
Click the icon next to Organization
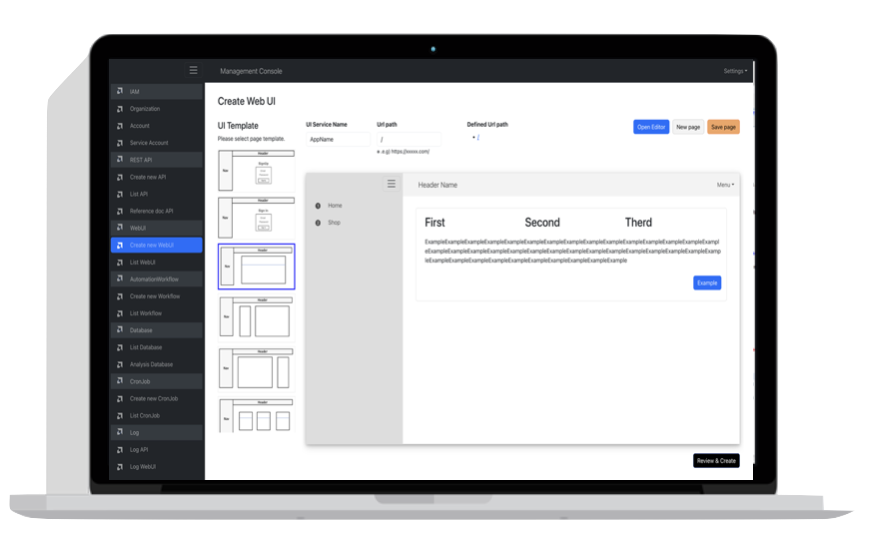pos(120,109)
